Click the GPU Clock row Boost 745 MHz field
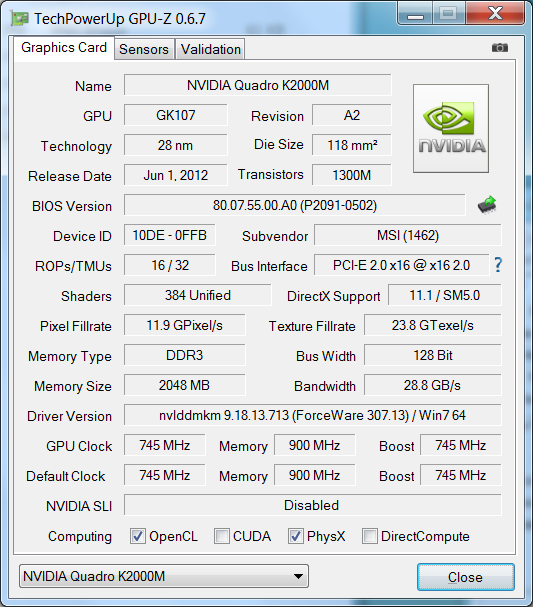The width and height of the screenshot is (533, 607). (x=461, y=445)
